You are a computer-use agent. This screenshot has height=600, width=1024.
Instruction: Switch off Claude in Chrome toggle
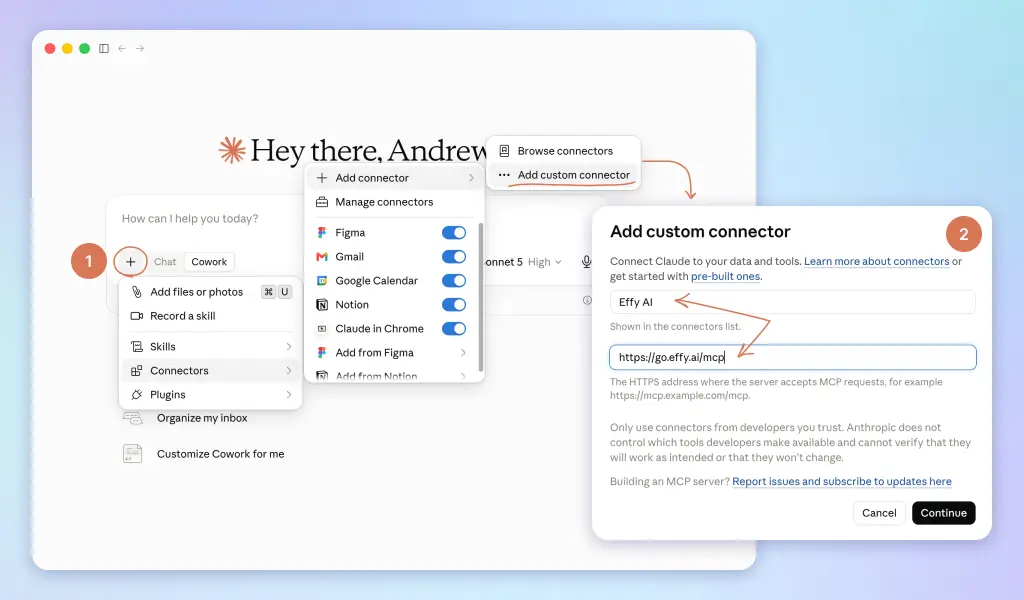click(x=454, y=328)
